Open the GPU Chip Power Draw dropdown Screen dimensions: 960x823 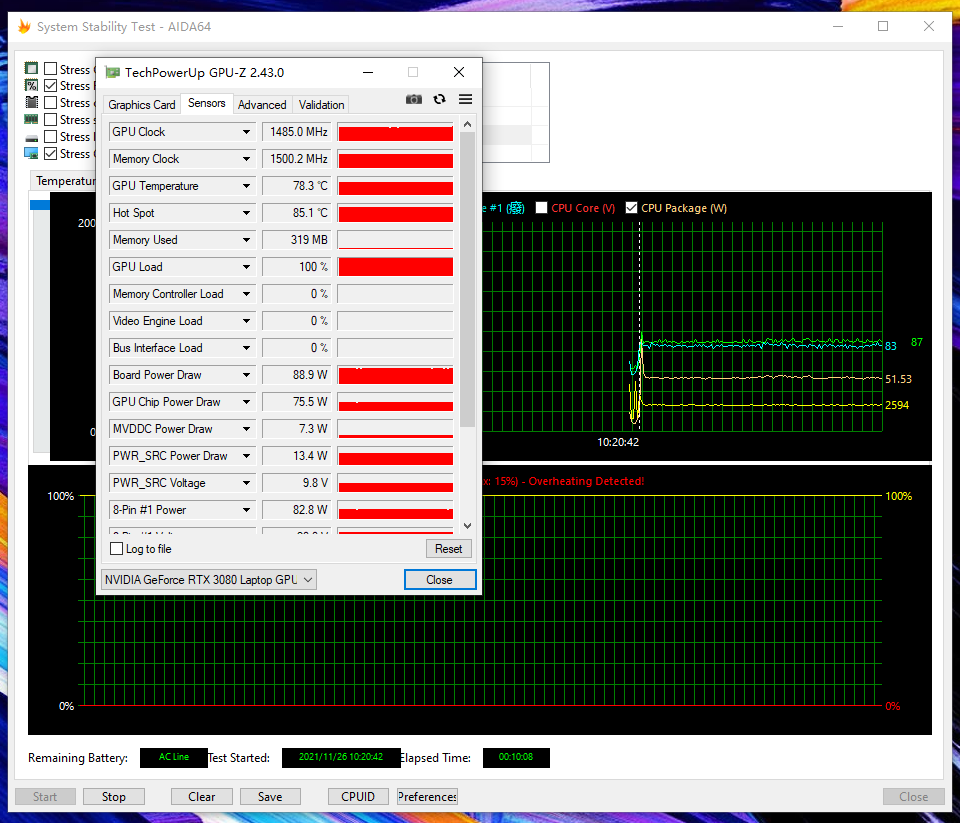[246, 402]
